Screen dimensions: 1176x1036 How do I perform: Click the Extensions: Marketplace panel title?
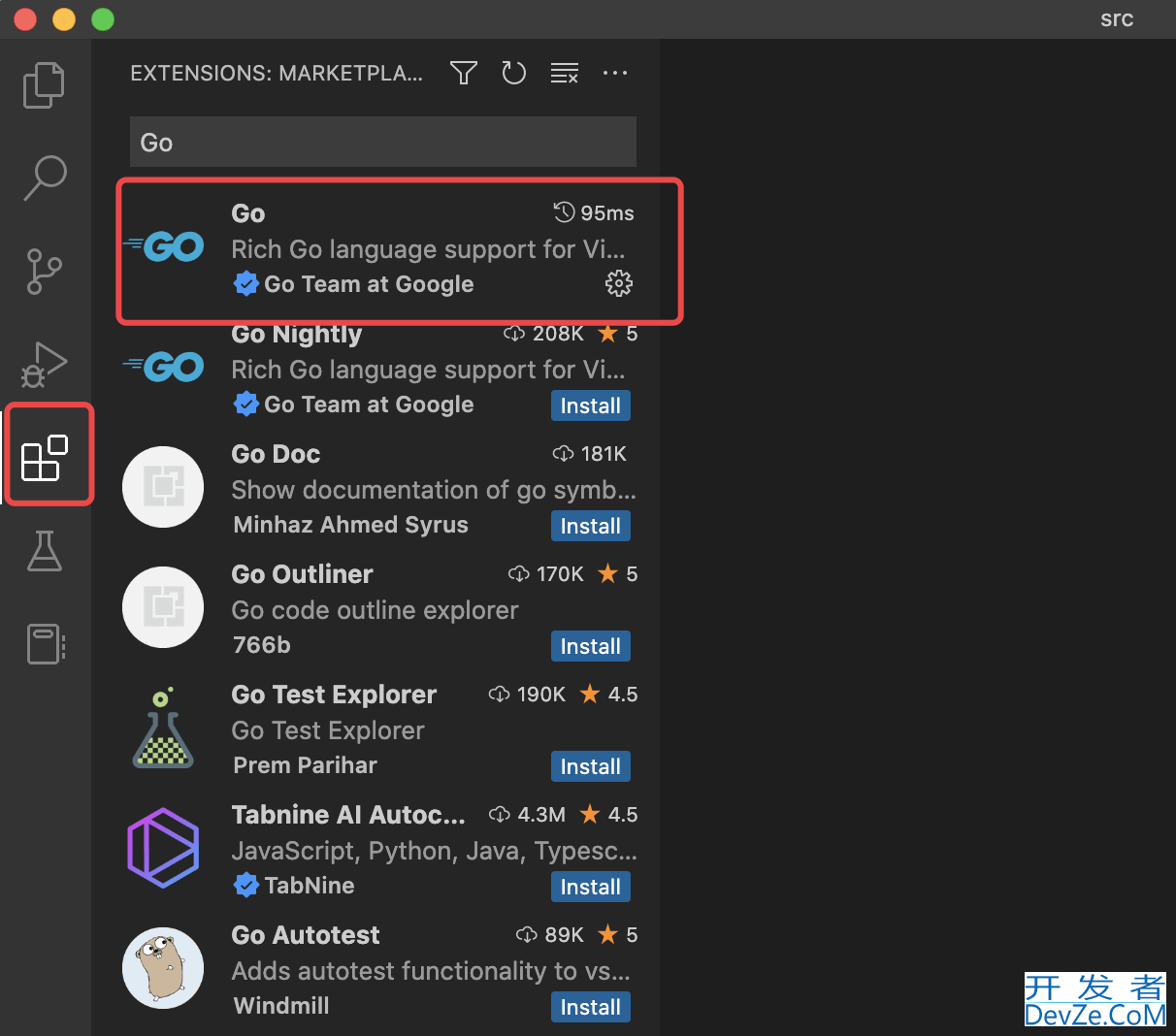click(x=277, y=74)
